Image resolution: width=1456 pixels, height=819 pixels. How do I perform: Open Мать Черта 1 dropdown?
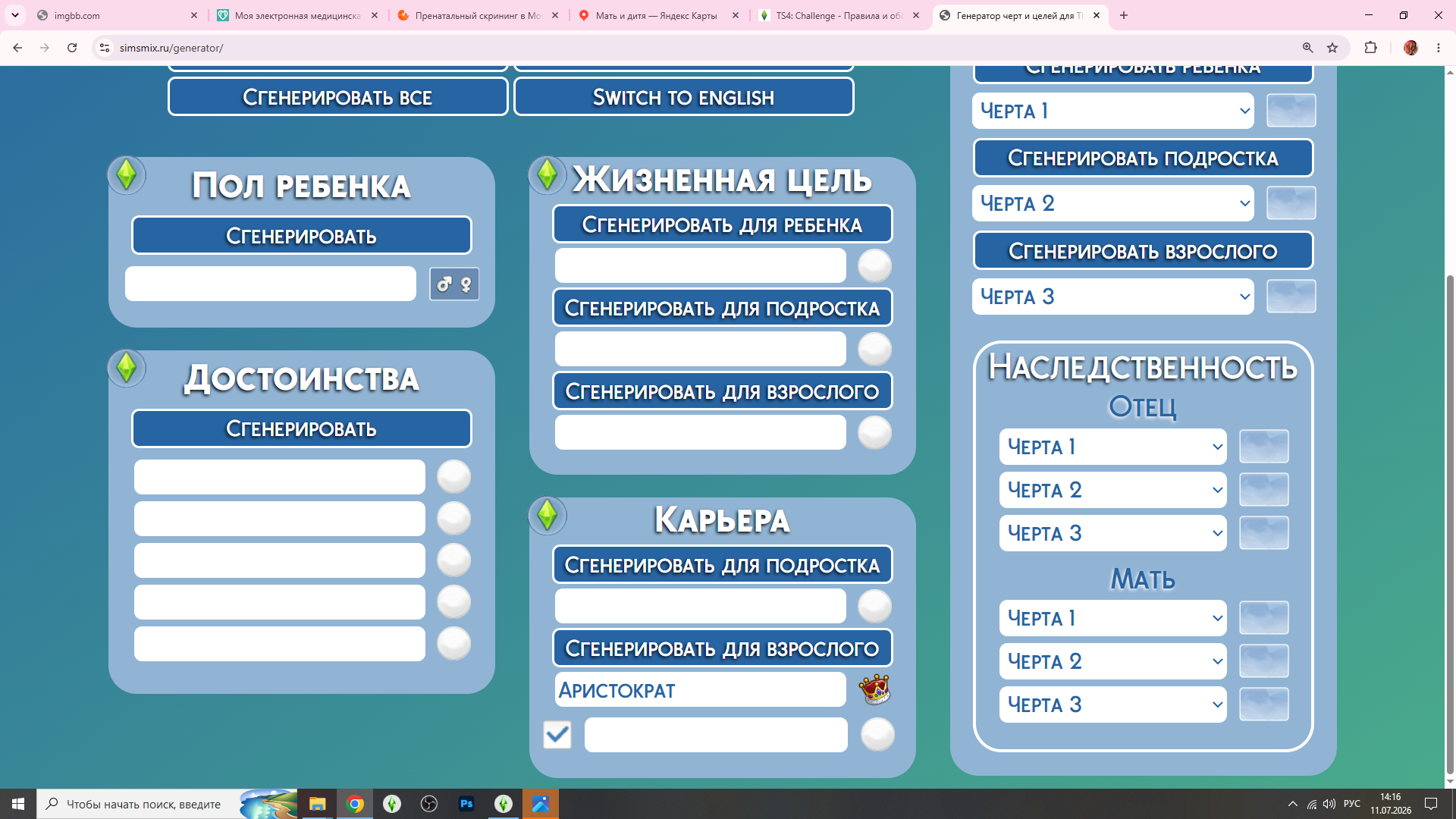[1113, 618]
